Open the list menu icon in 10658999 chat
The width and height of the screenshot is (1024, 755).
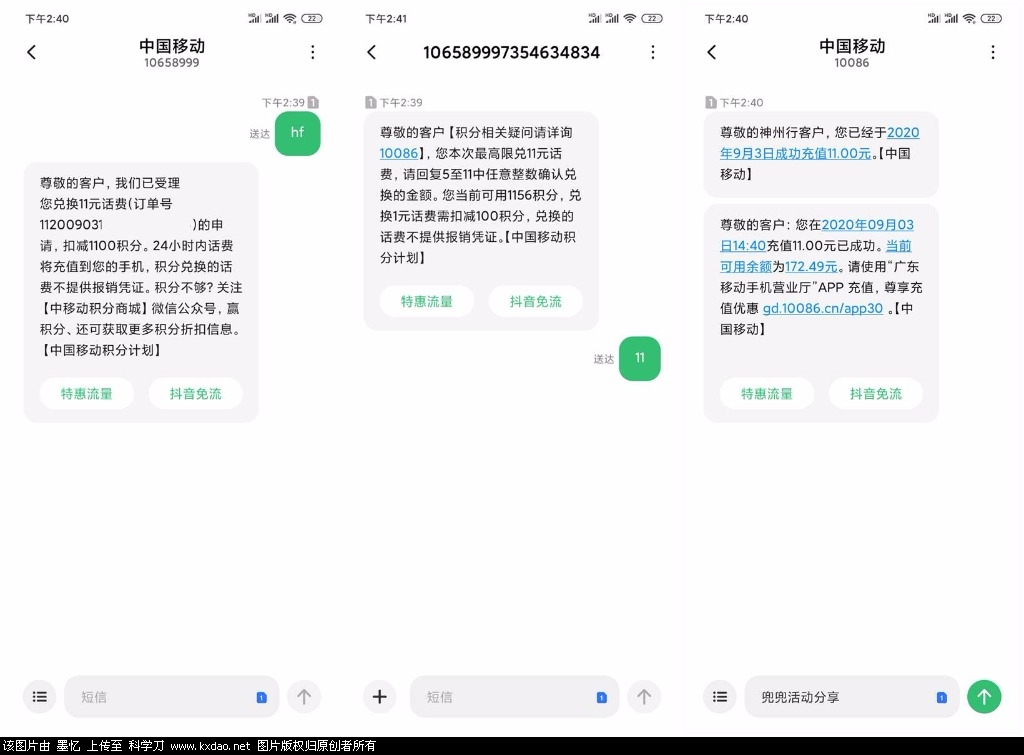[40, 697]
